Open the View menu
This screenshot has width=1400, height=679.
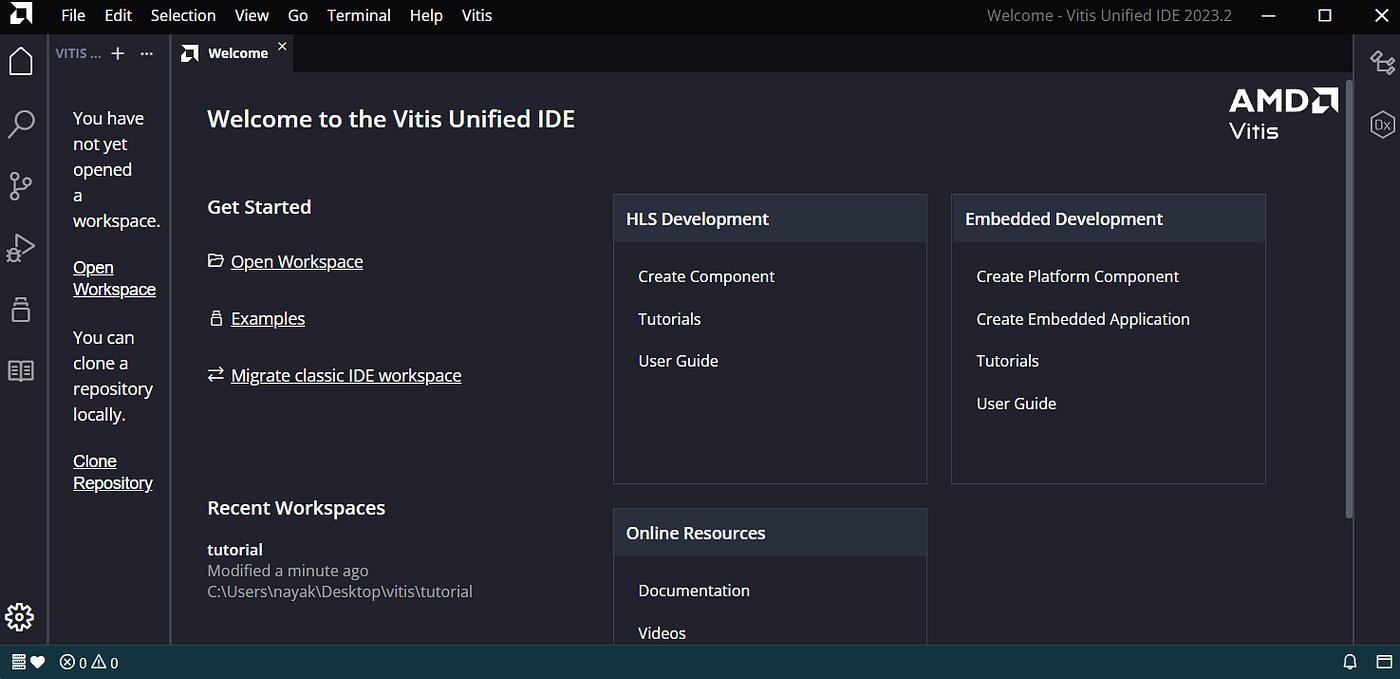point(252,15)
